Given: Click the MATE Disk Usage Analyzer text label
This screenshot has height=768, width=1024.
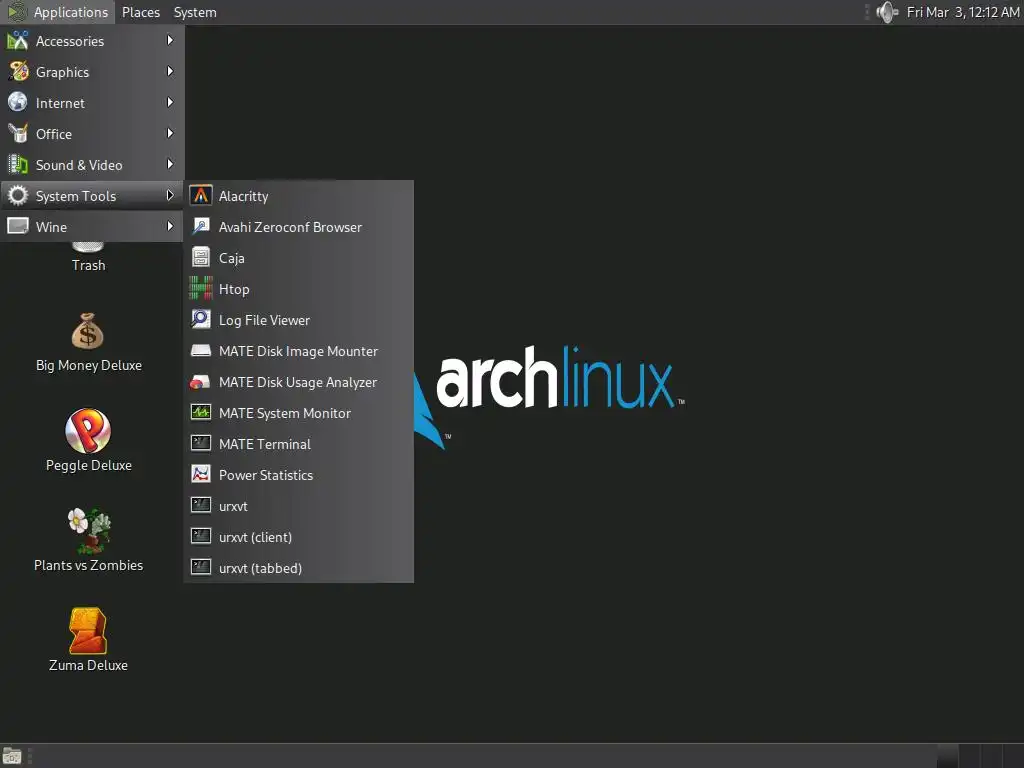Looking at the screenshot, I should coord(298,382).
